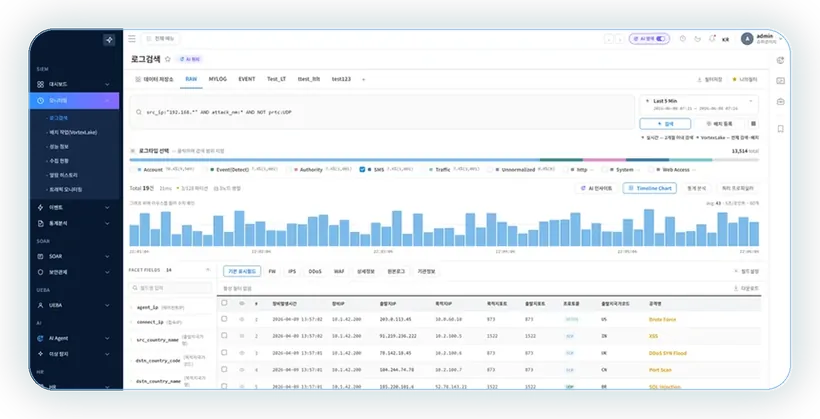Click the blue search button
The width and height of the screenshot is (820, 419).
665,124
